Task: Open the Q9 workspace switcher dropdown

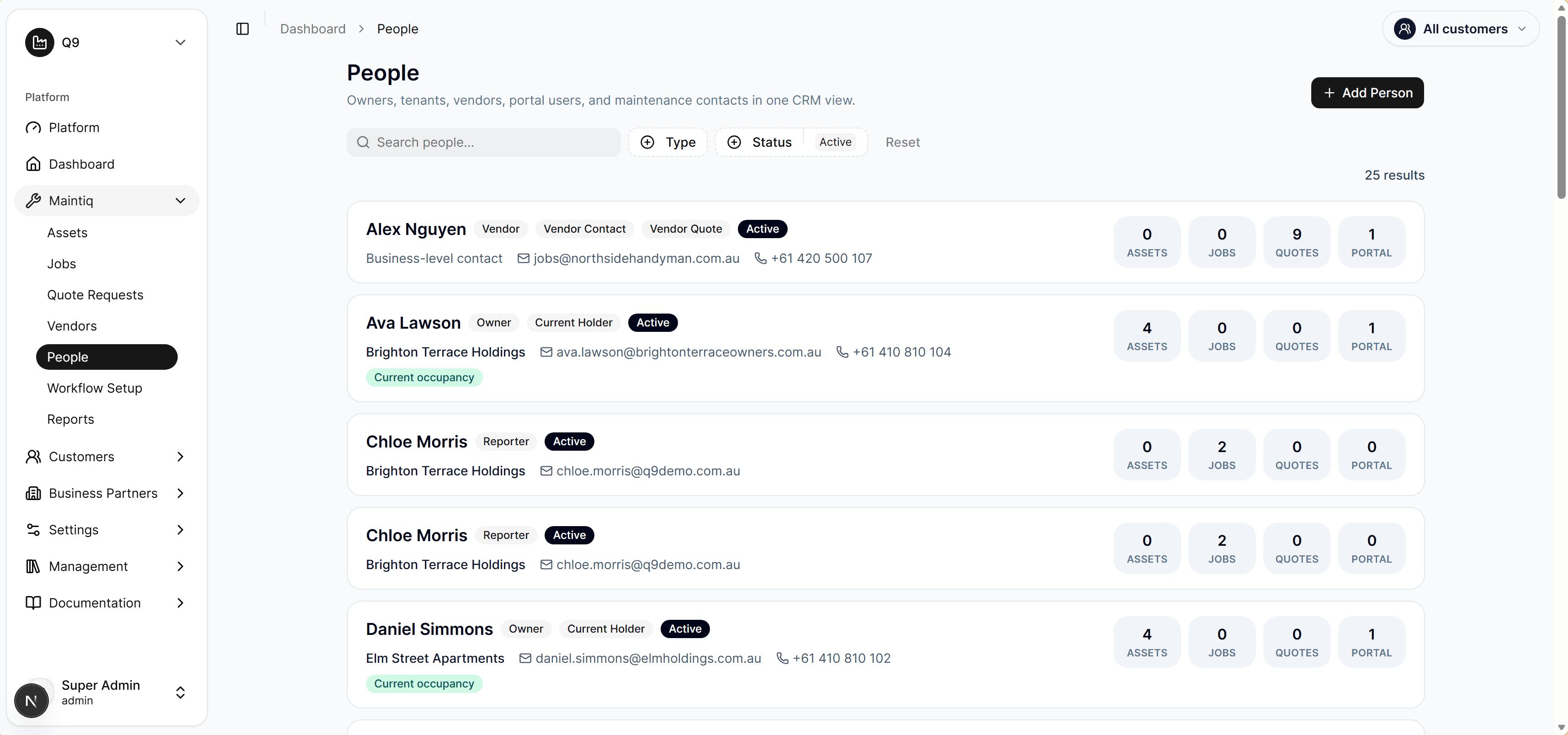Action: click(106, 42)
